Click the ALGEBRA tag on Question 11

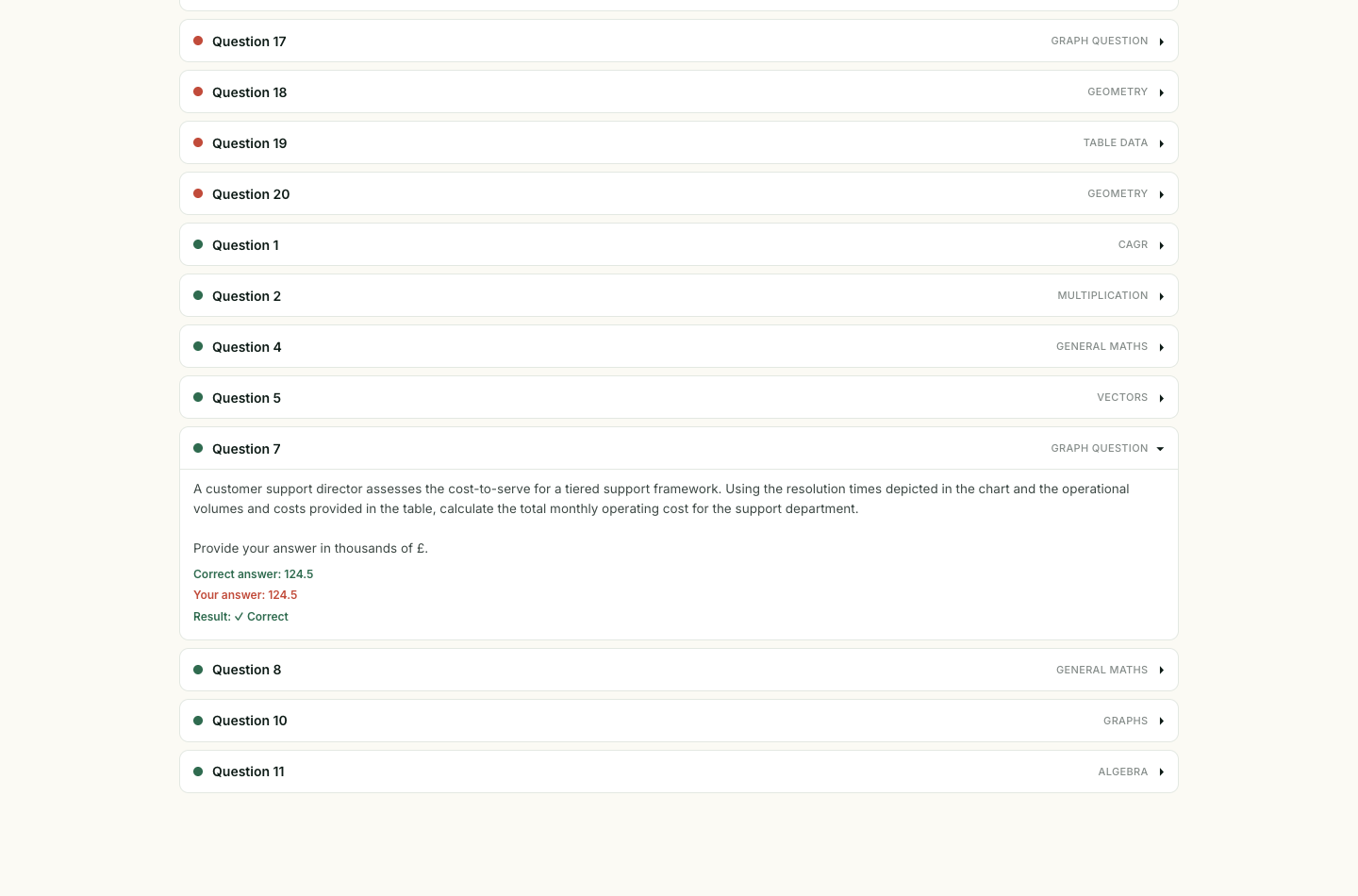click(x=1123, y=772)
